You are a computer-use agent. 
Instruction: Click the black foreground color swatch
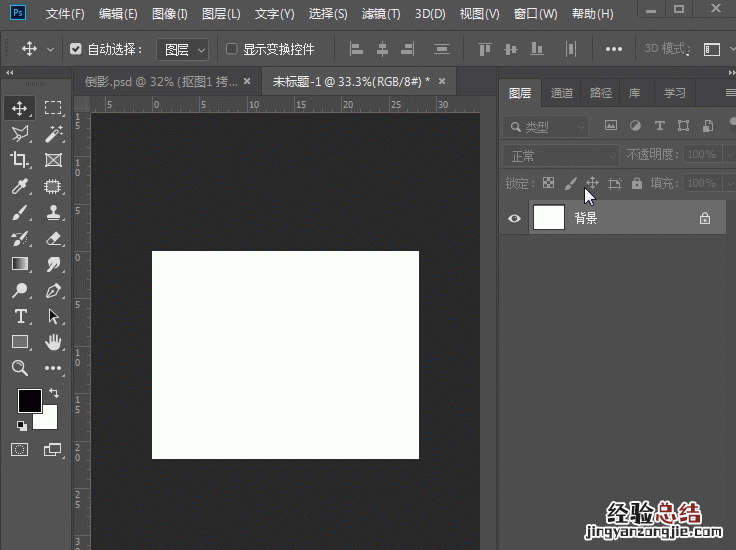(x=29, y=401)
